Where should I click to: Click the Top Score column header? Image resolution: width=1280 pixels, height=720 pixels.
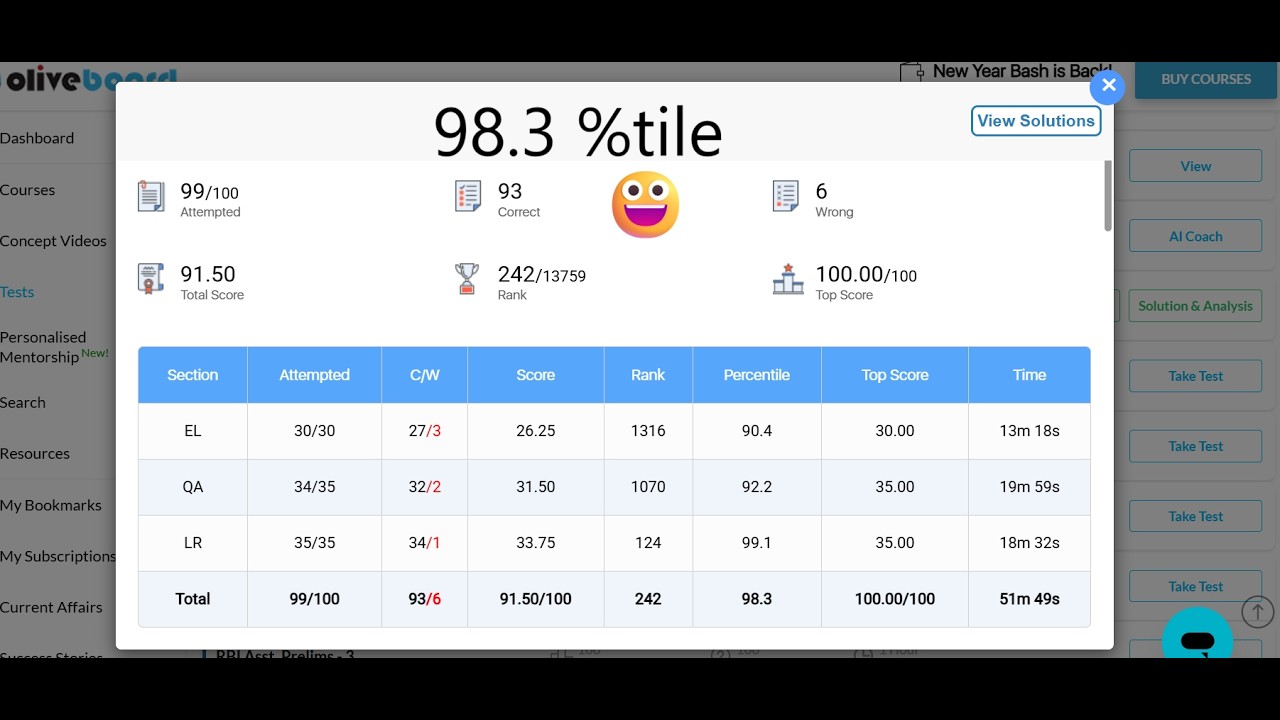coord(895,375)
